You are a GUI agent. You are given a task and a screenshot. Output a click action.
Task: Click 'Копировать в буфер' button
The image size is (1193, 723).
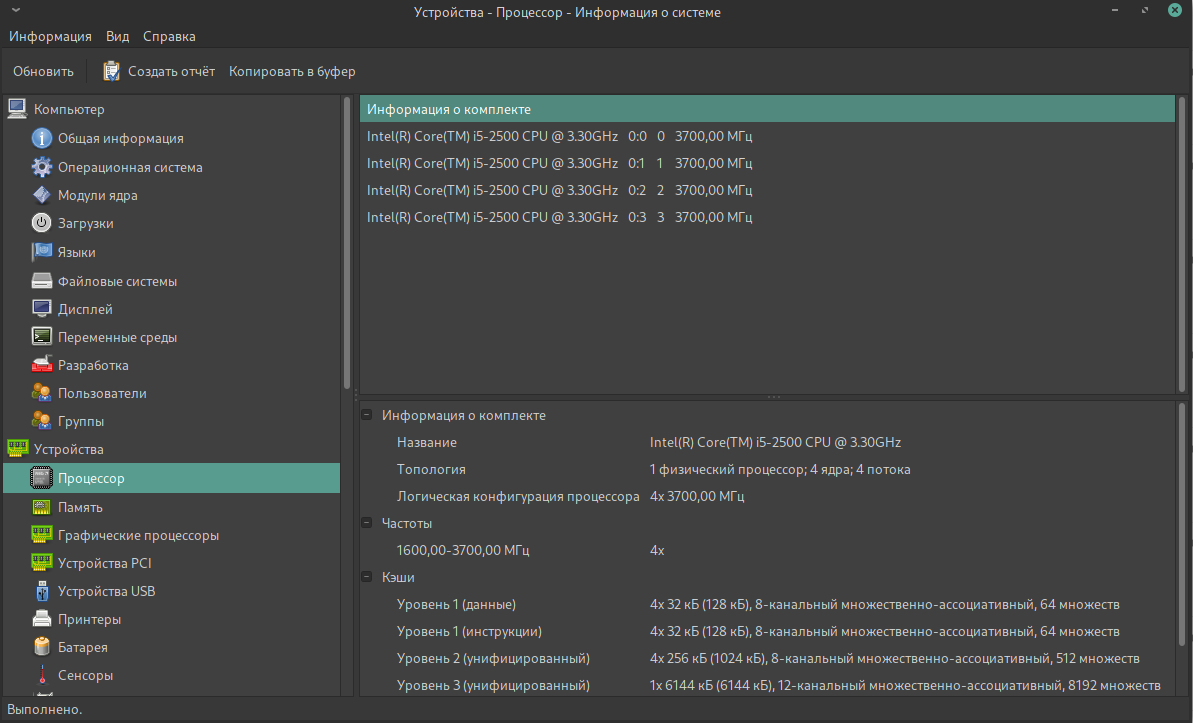click(292, 71)
